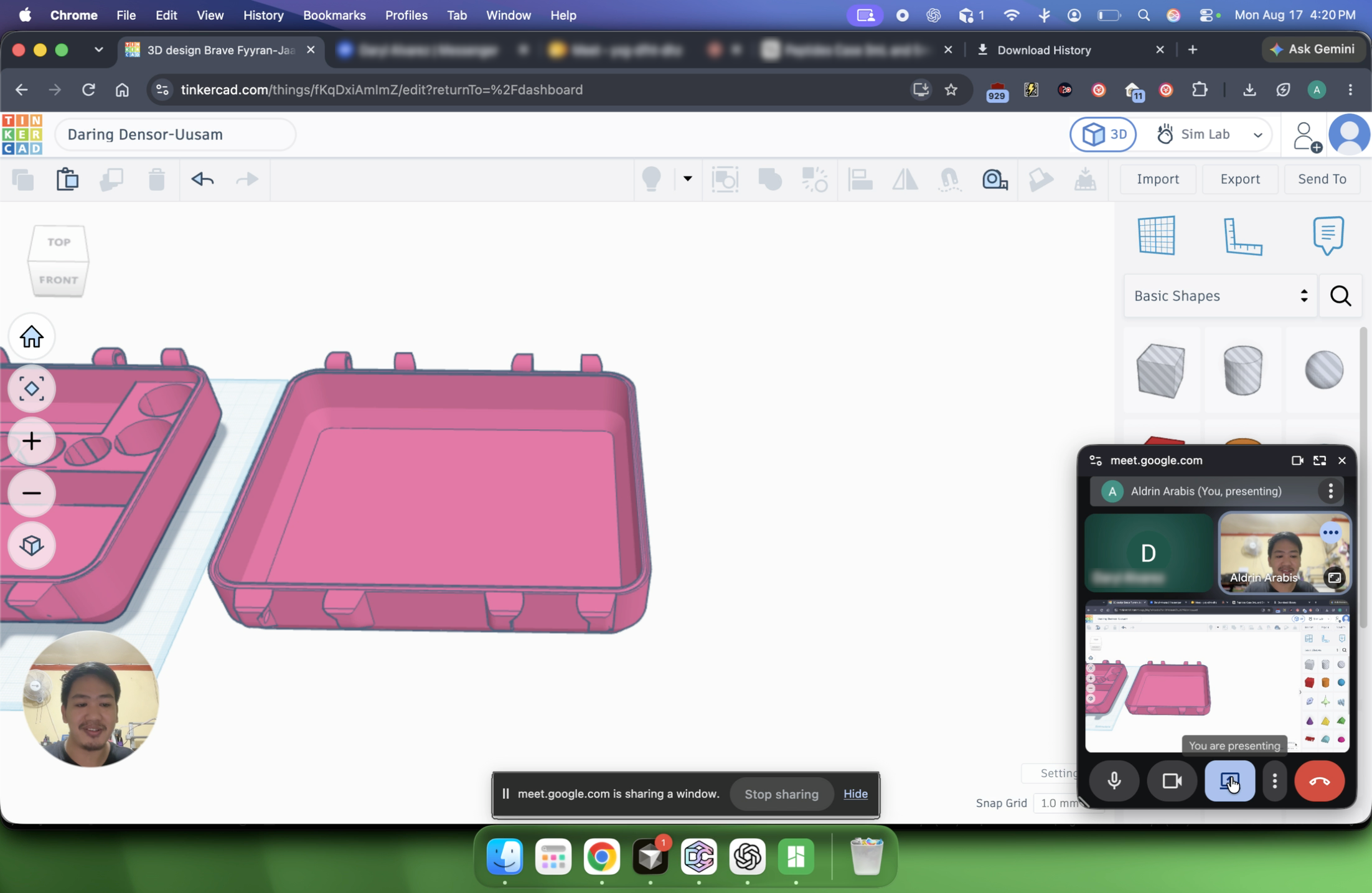Select the Mirror tool
The height and width of the screenshot is (893, 1372).
[904, 179]
